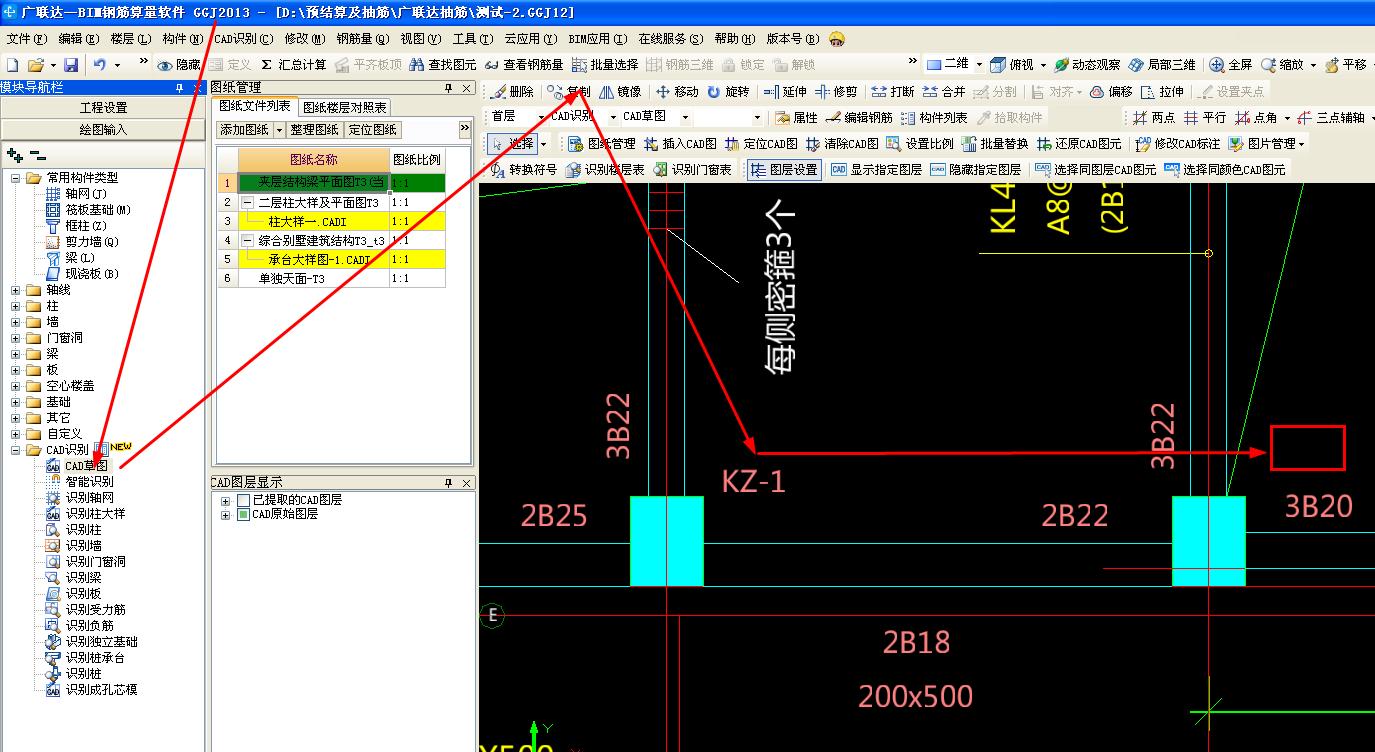The width and height of the screenshot is (1375, 752).
Task: Start 动态观察 dynamic orbit view
Action: pyautogui.click(x=1087, y=64)
